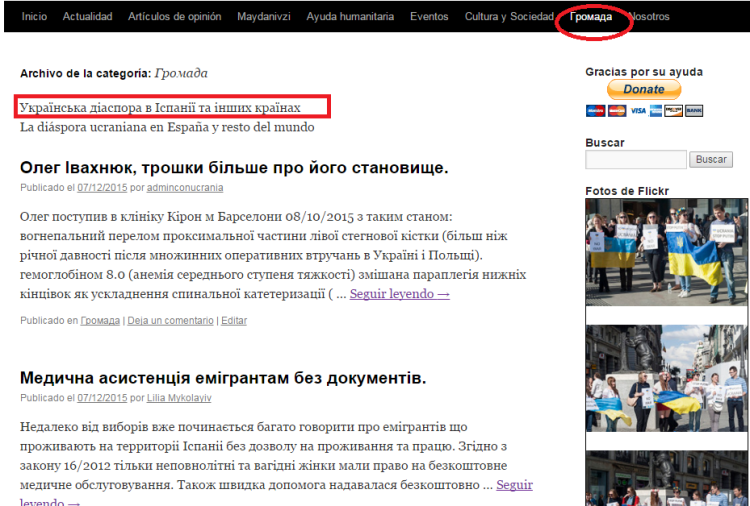Open article title about Олег Івахнюк
Image resolution: width=750 pixels, height=506 pixels.
(x=234, y=167)
